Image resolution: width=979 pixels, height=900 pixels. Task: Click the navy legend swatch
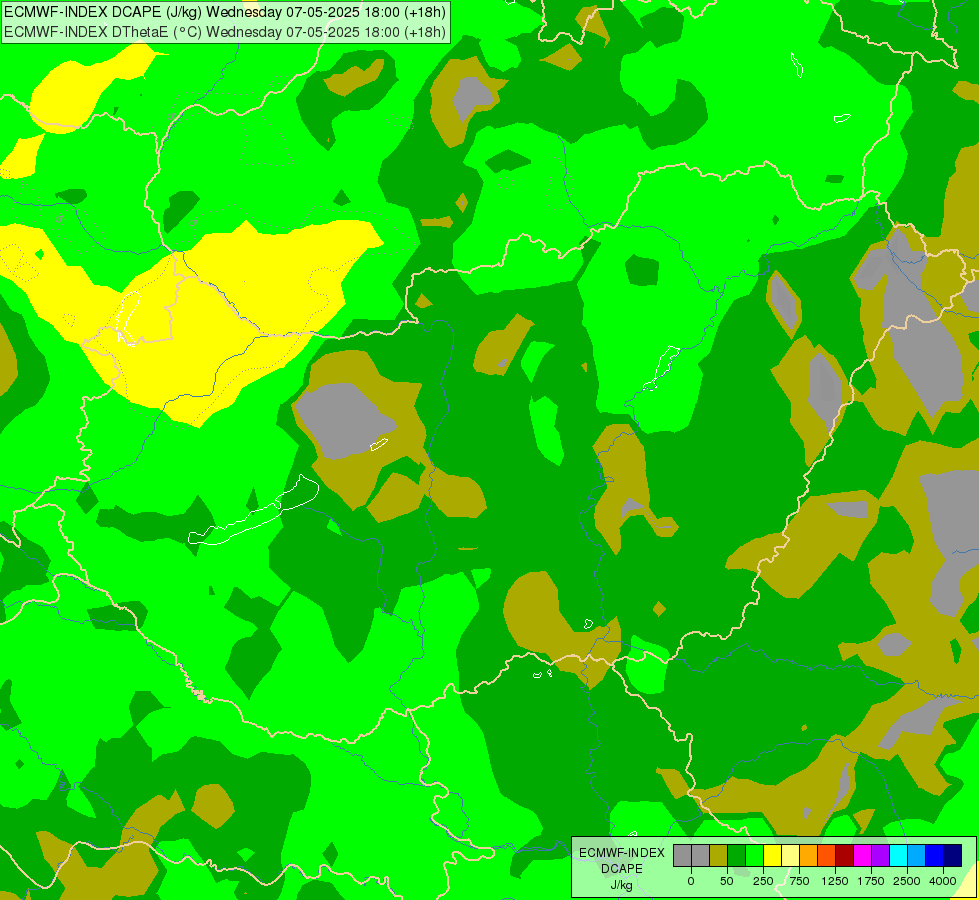[x=953, y=856]
